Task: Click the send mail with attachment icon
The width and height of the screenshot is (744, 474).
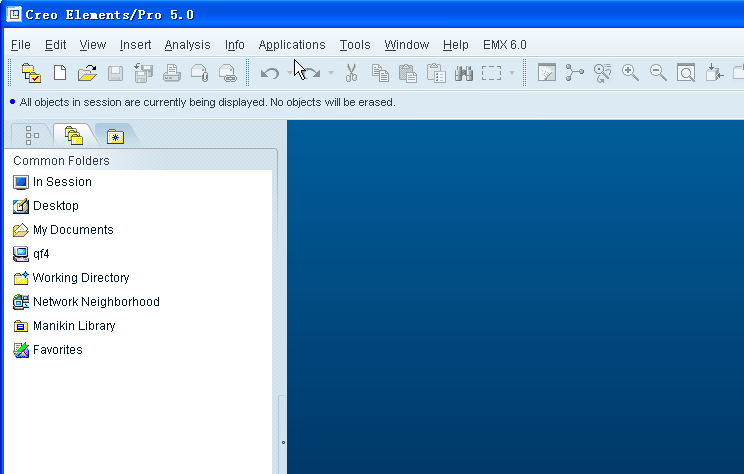Action: coord(199,73)
